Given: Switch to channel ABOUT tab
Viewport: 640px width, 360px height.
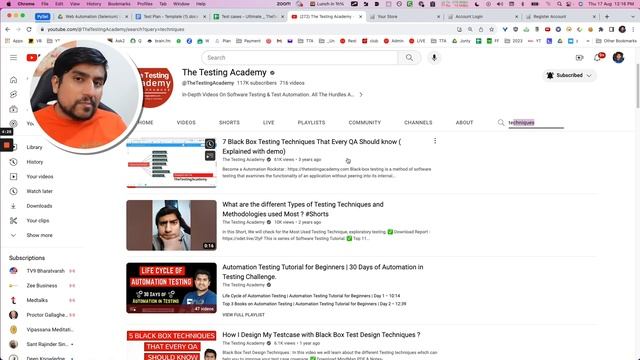Looking at the screenshot, I should [x=464, y=122].
